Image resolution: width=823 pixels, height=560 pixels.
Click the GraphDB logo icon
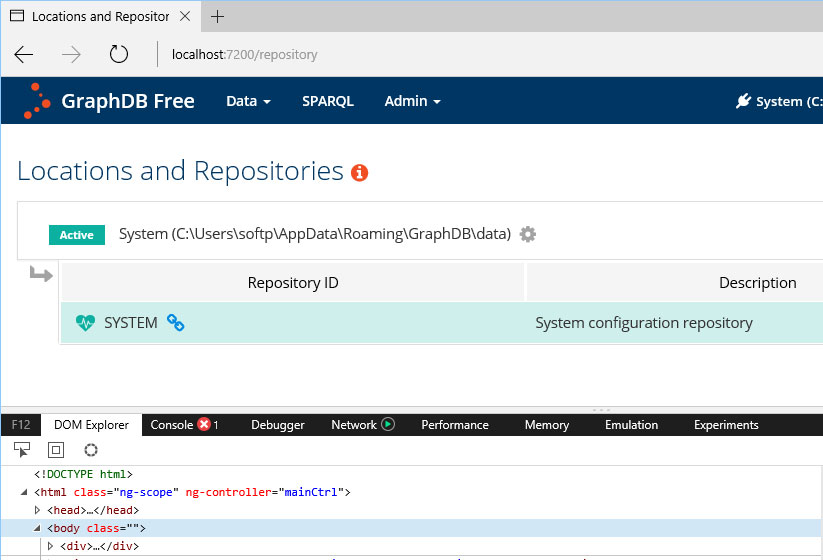click(37, 101)
